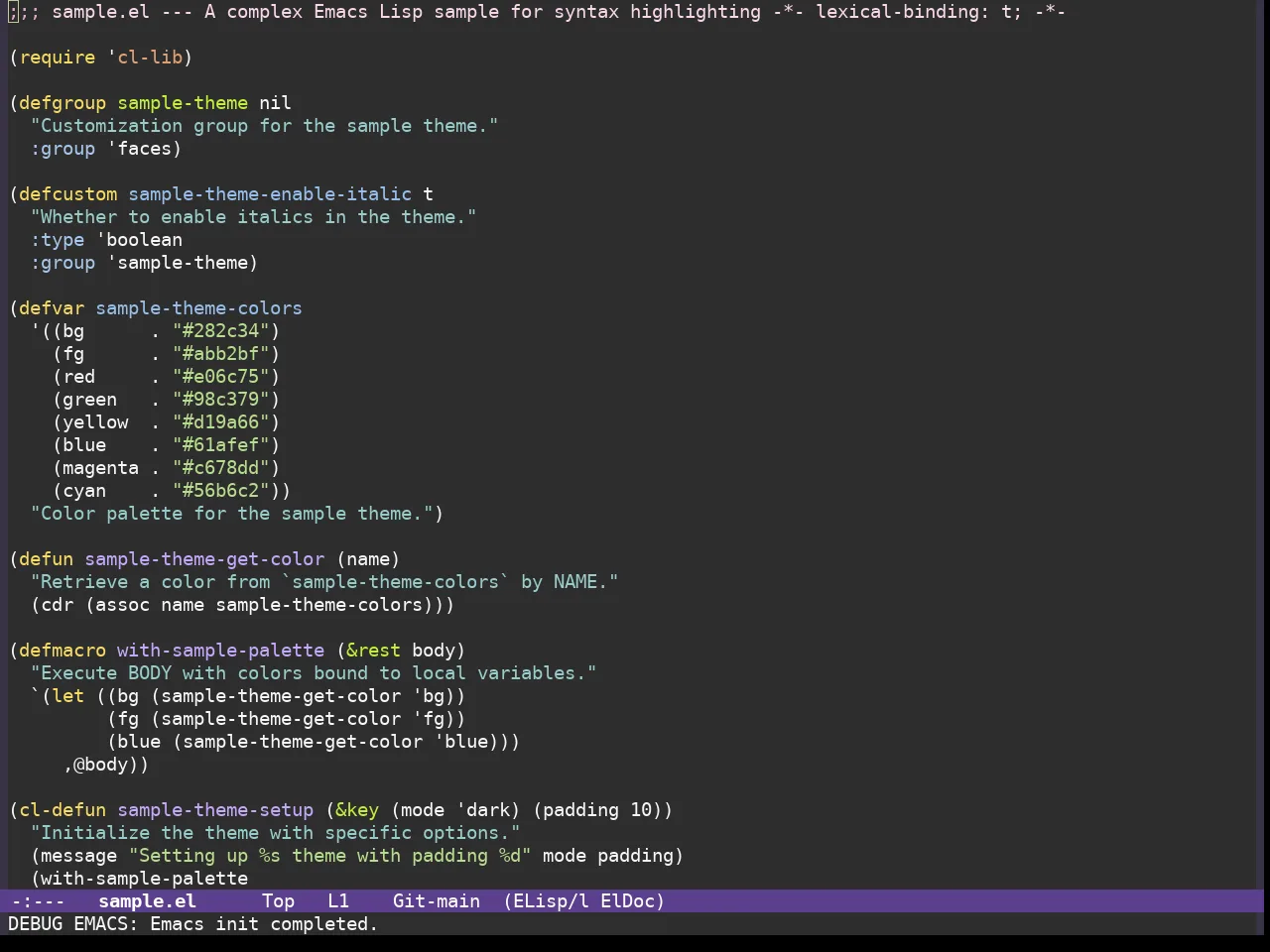This screenshot has height=952, width=1270.
Task: Click the color string "#98c379"
Action: click(x=221, y=399)
